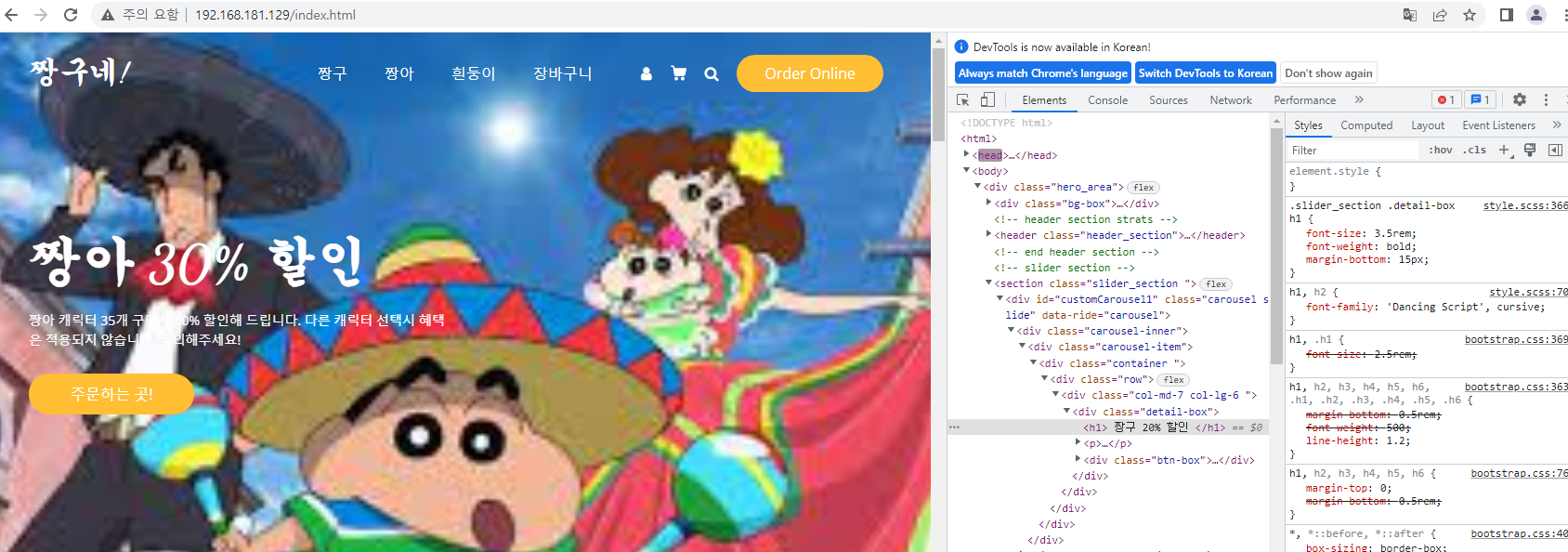Go back with the browser back arrow
1568x552 pixels.
pyautogui.click(x=12, y=15)
